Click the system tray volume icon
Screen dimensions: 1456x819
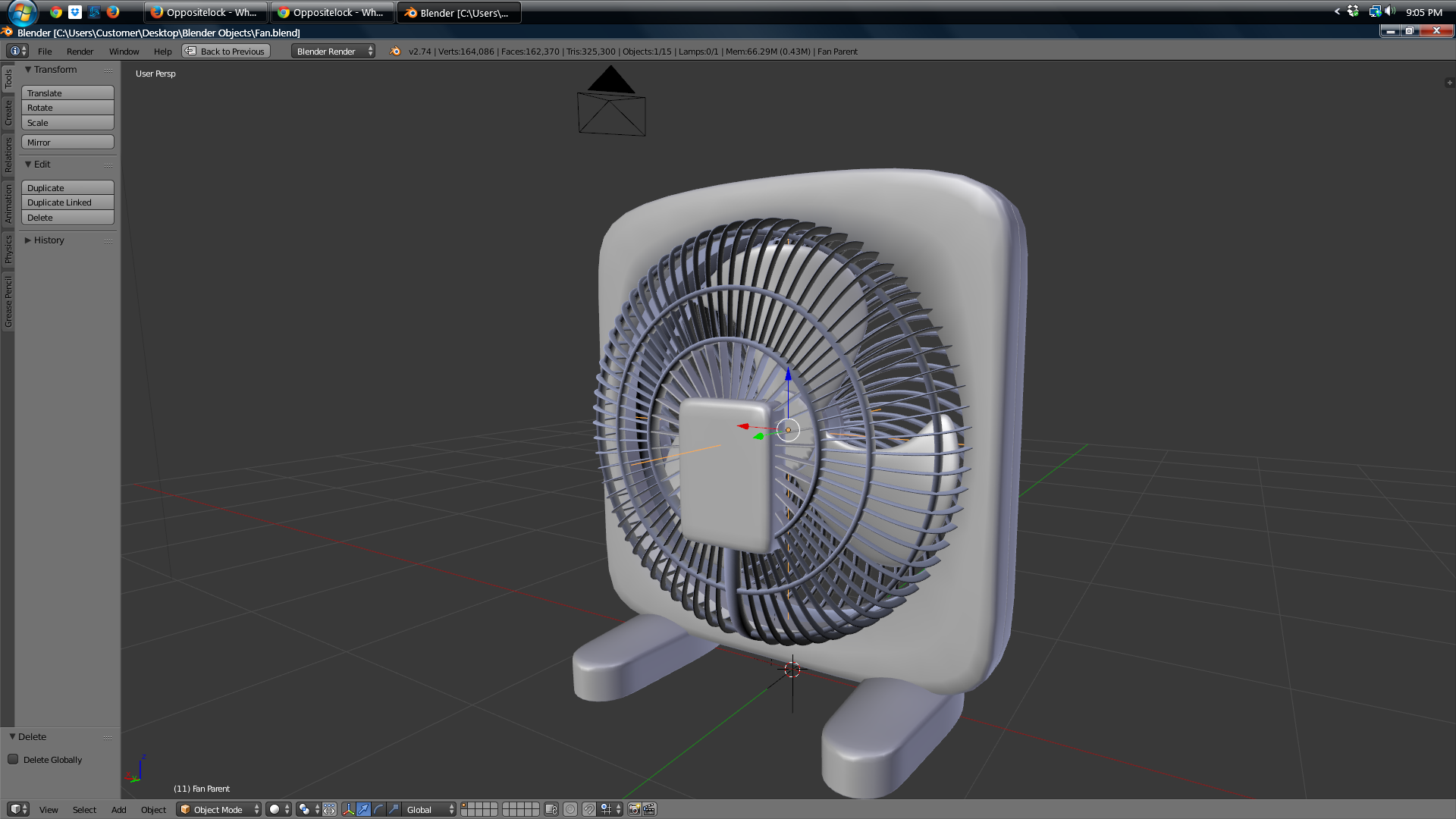click(1390, 11)
